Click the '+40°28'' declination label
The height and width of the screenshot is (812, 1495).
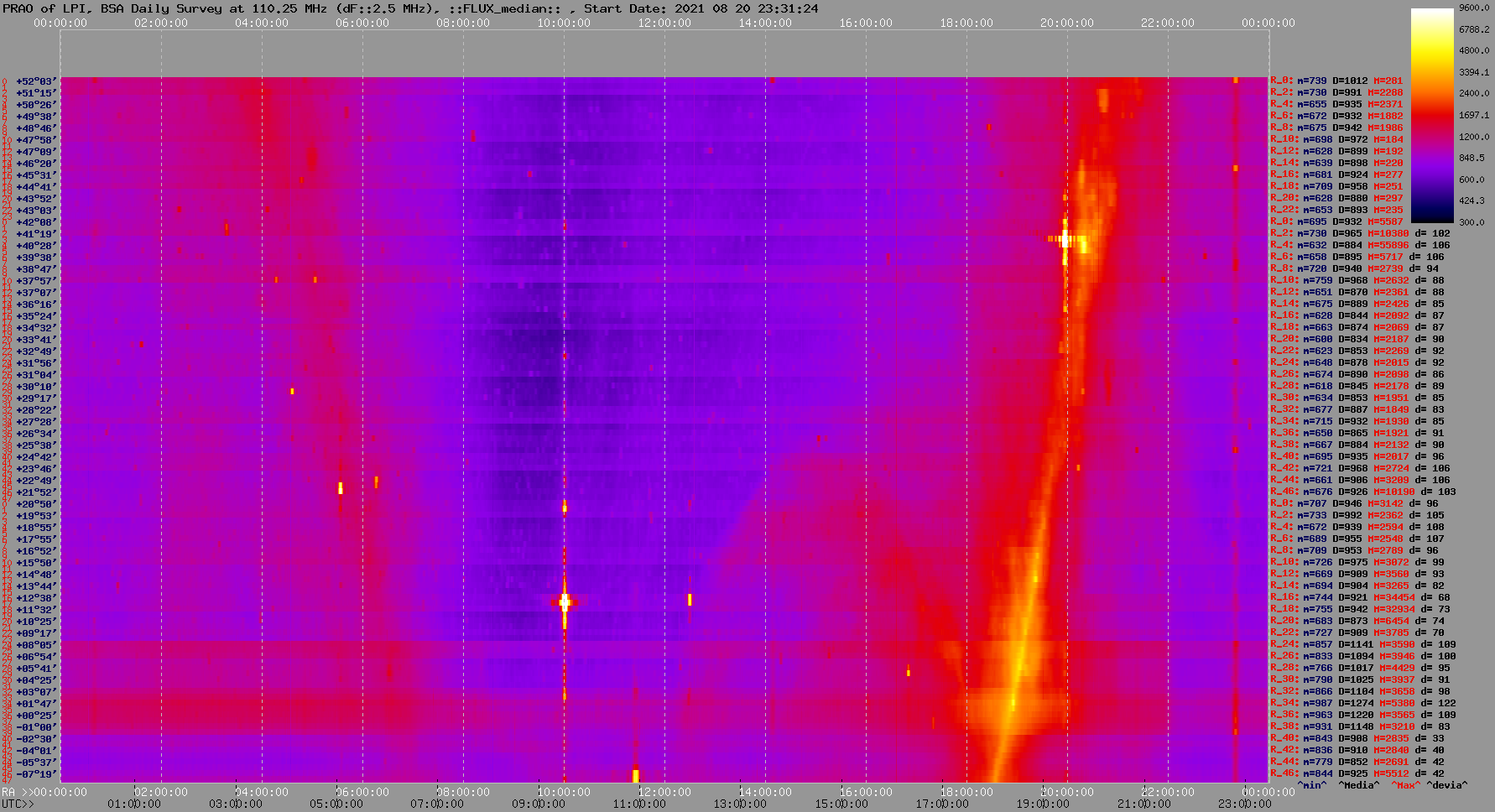coord(36,246)
